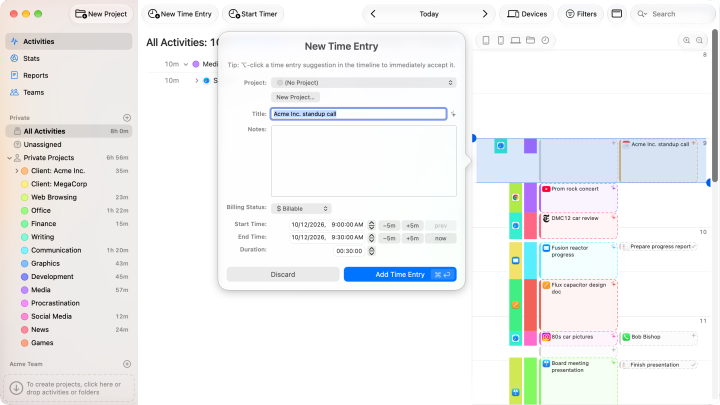Select the Graphics project
The width and height of the screenshot is (720, 405).
[69, 263]
